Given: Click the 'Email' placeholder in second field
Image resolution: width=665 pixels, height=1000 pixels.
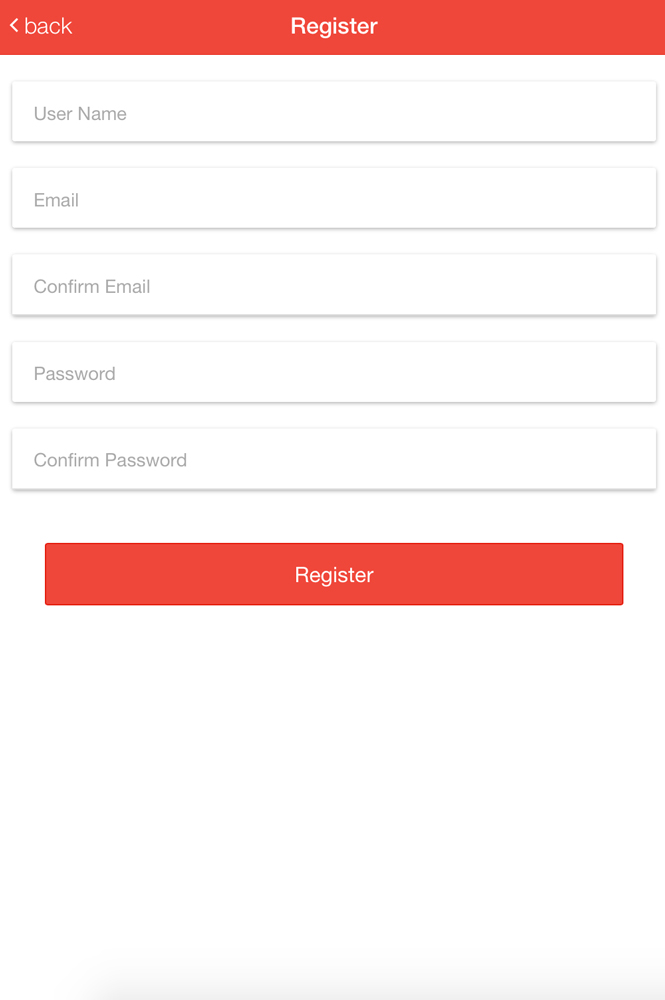Looking at the screenshot, I should 56,200.
